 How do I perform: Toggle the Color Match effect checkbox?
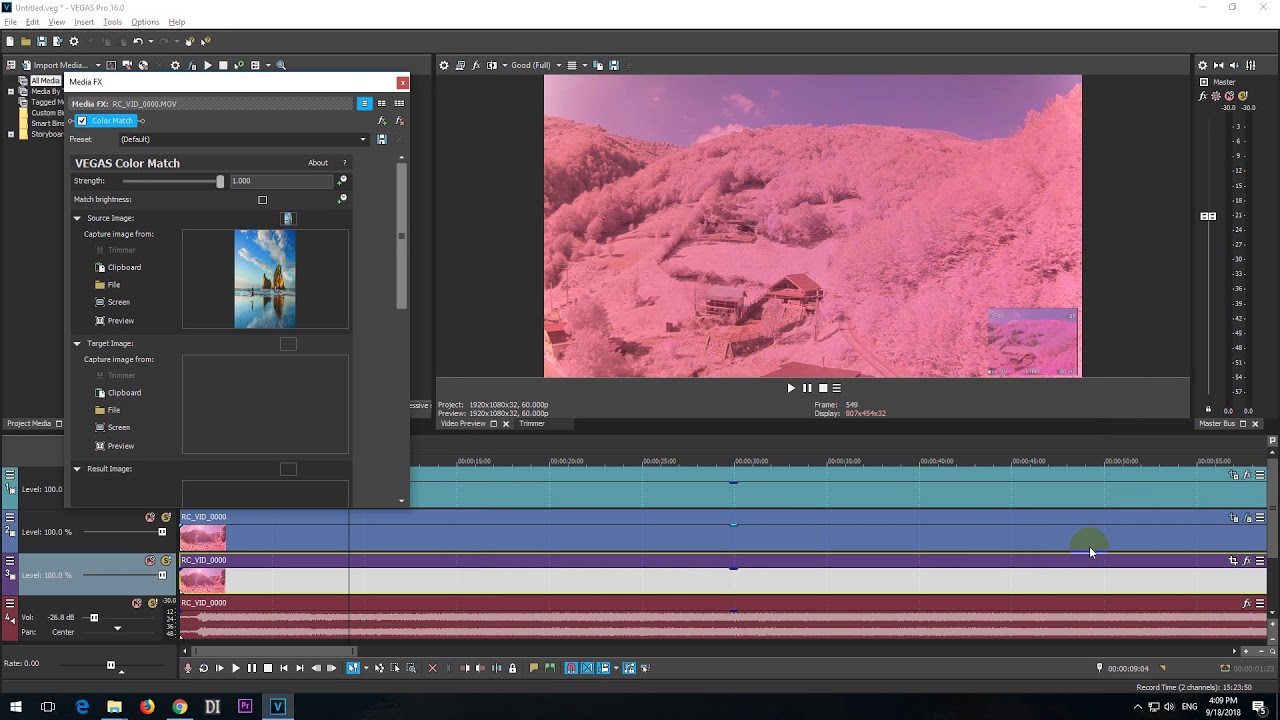click(82, 121)
